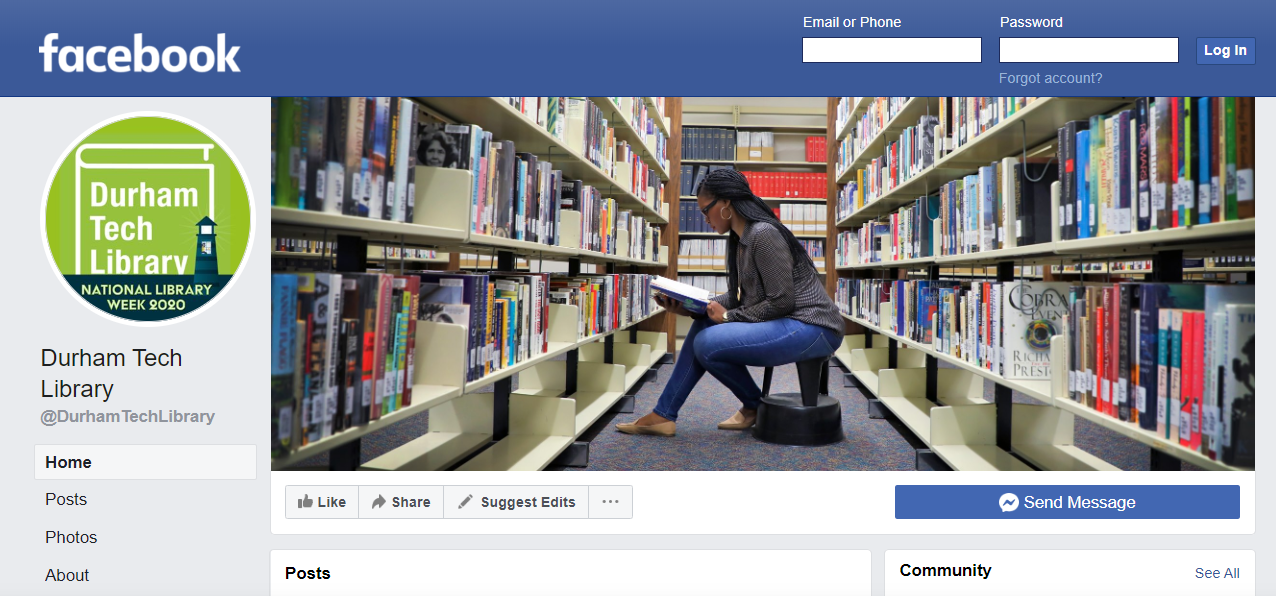Open the Forgot account? link

1051,78
